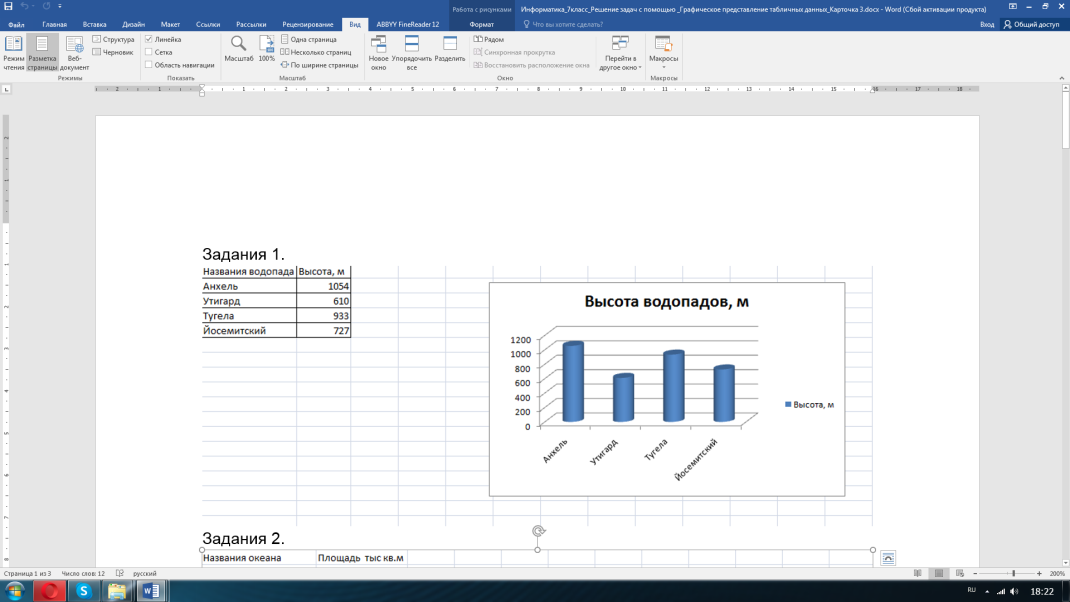Open the File tab
Image resolution: width=1070 pixels, height=602 pixels.
coord(16,25)
